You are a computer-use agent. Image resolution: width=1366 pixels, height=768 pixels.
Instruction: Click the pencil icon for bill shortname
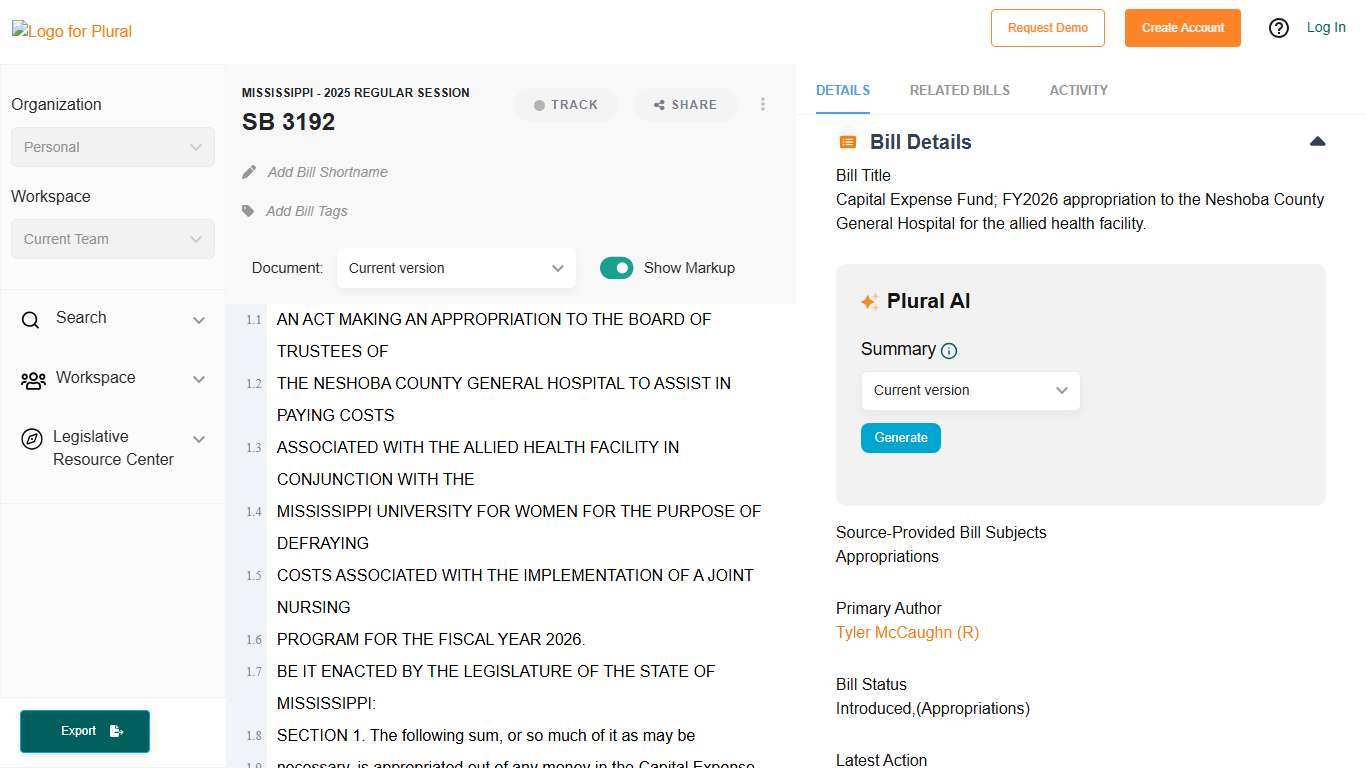pos(249,172)
